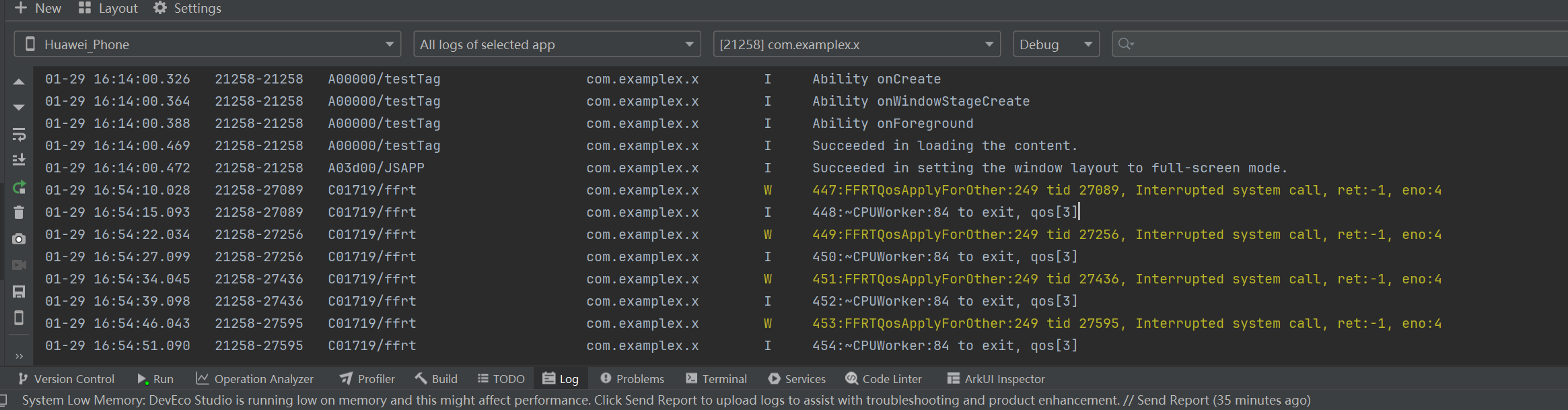Screen dimensions: 1568x410
Task: Open the ArkUI Inspector tab
Action: pos(996,379)
